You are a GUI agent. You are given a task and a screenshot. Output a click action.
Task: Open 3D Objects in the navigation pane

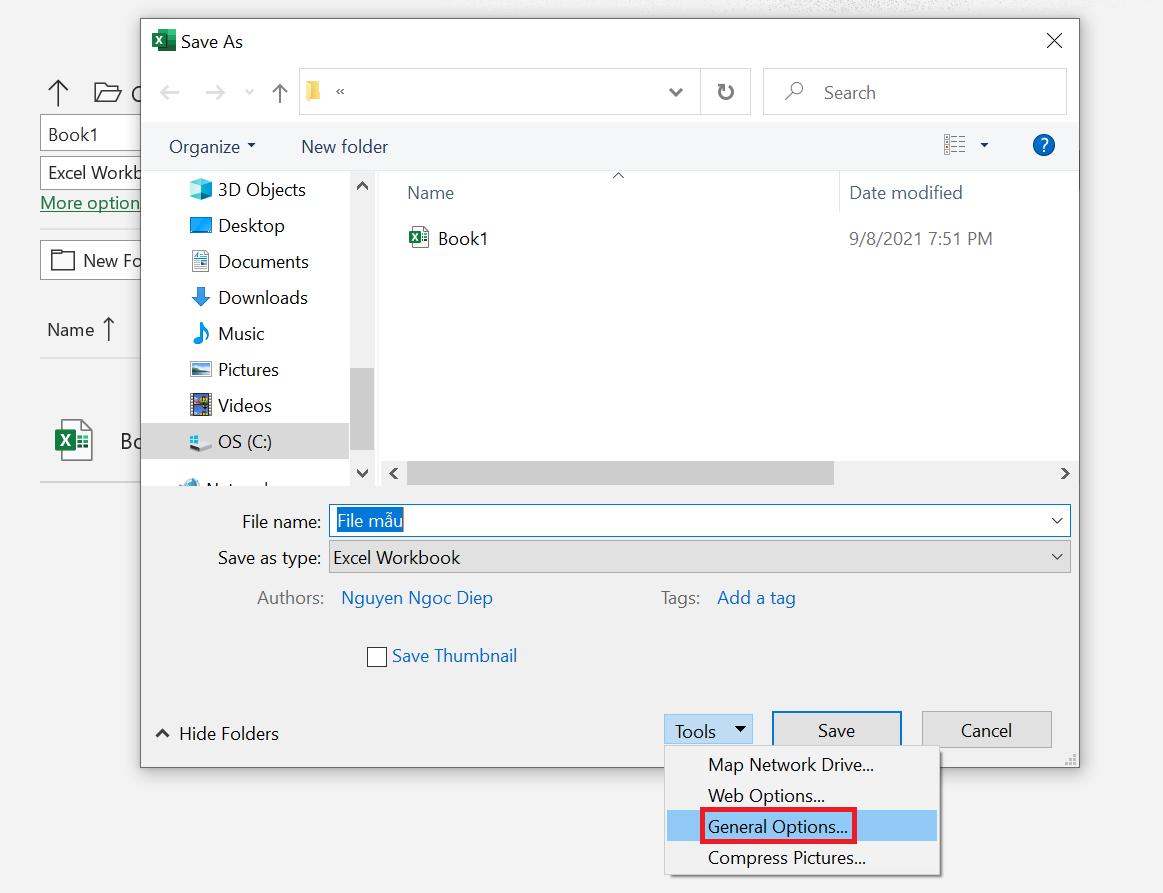coord(261,189)
